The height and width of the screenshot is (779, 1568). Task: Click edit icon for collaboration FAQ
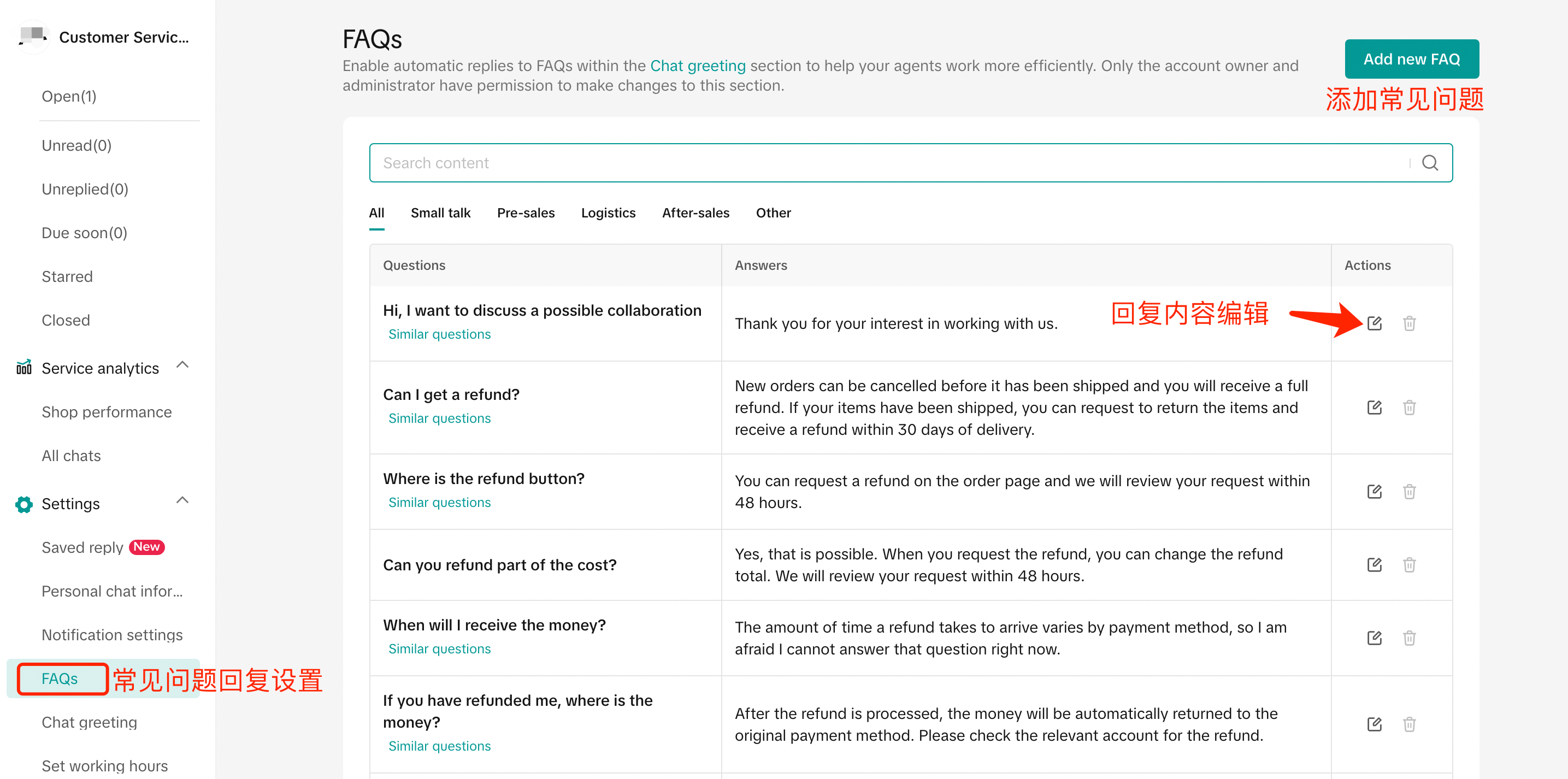(x=1374, y=323)
